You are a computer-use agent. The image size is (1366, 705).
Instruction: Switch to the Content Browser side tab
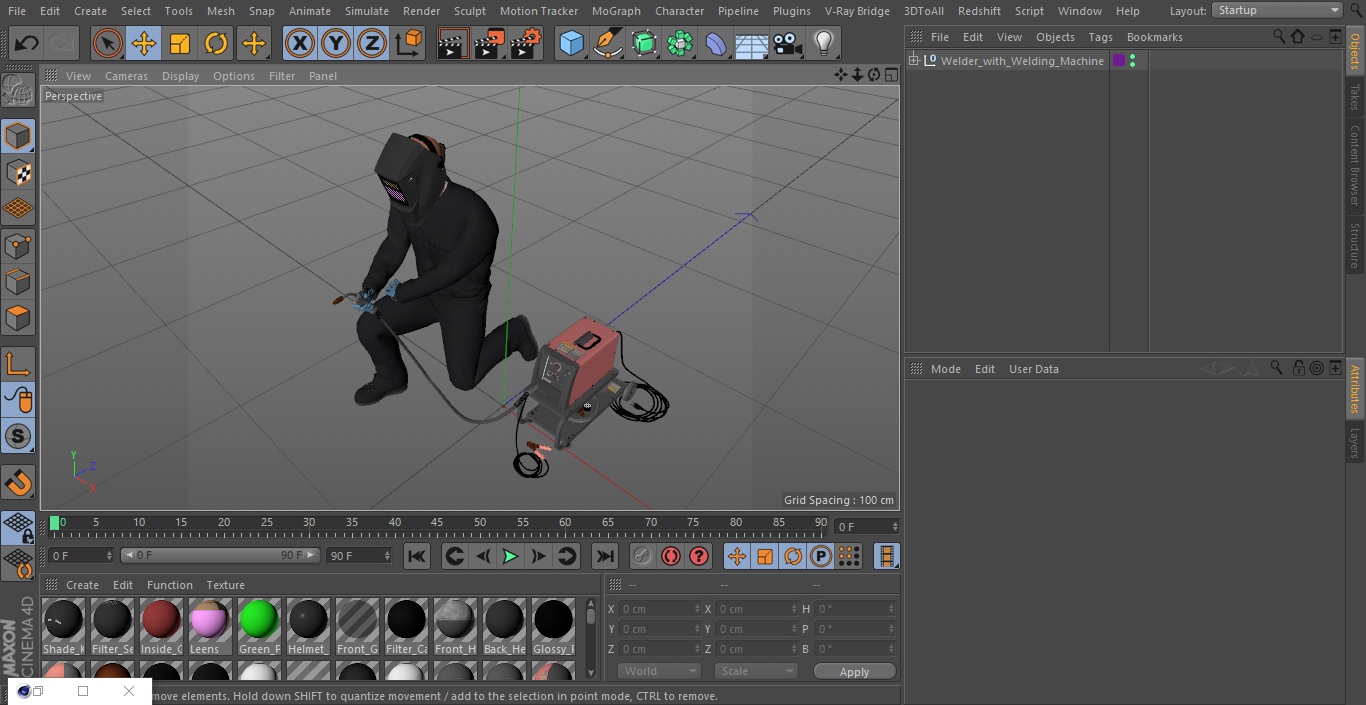click(1355, 165)
